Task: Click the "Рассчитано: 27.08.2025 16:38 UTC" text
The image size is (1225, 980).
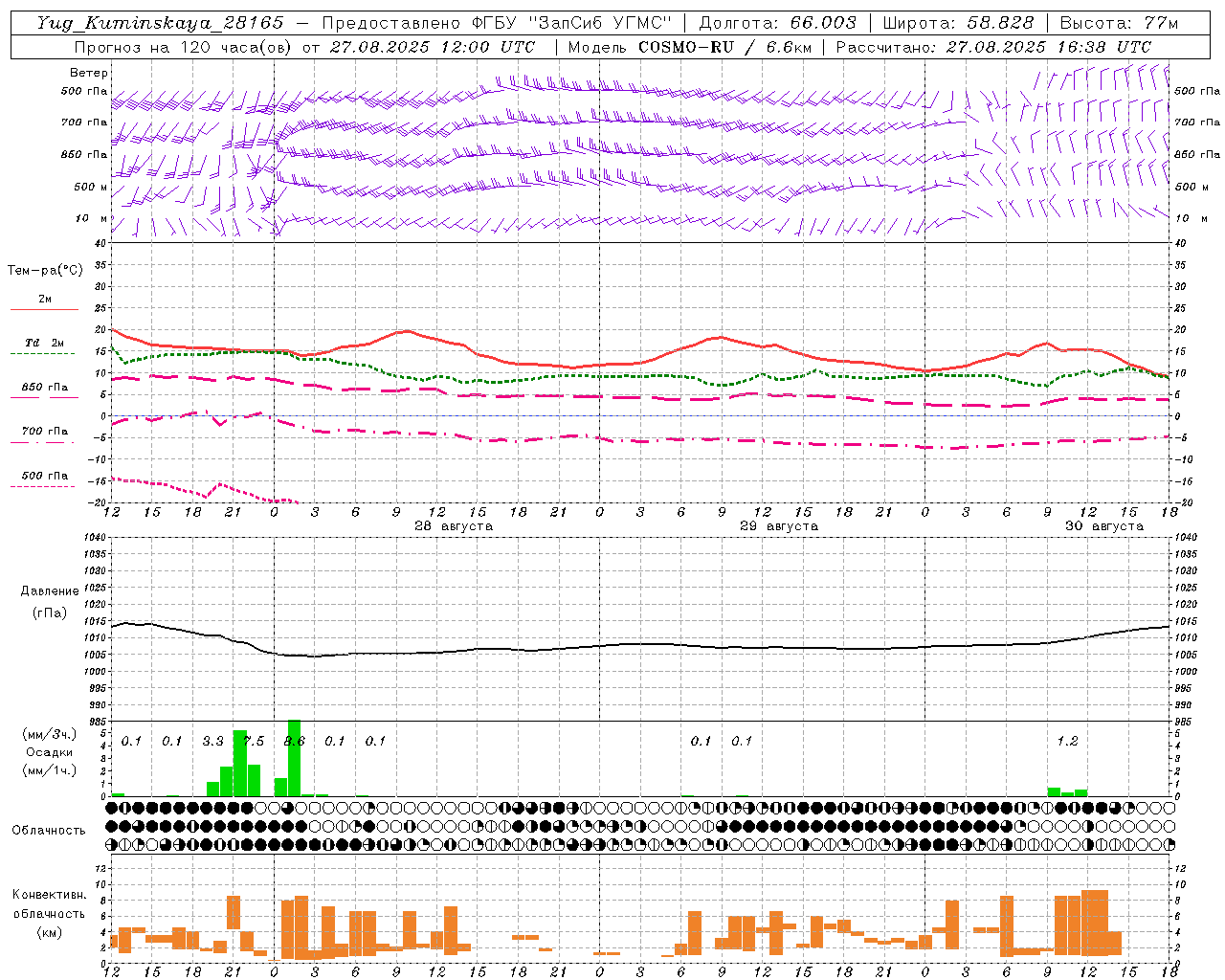Action: coord(993,47)
